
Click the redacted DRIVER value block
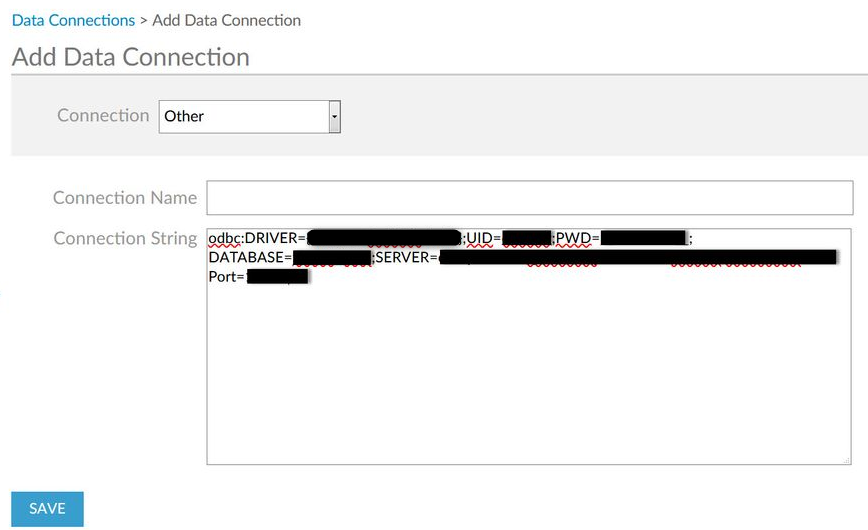(x=383, y=238)
